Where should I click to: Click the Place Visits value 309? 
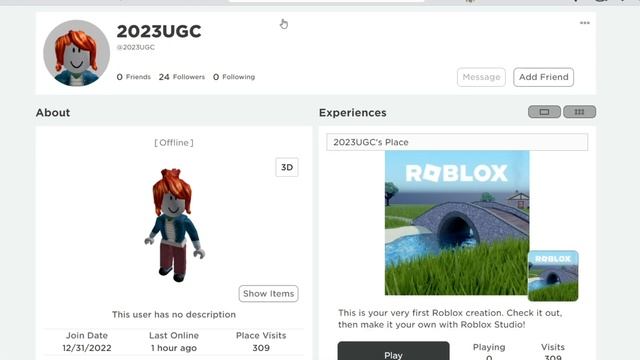[261, 348]
